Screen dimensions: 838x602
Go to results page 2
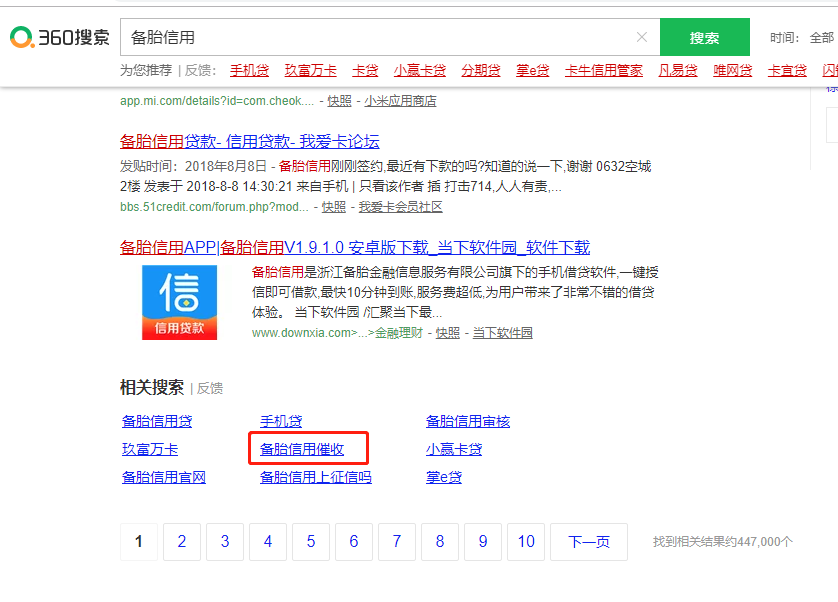point(182,542)
